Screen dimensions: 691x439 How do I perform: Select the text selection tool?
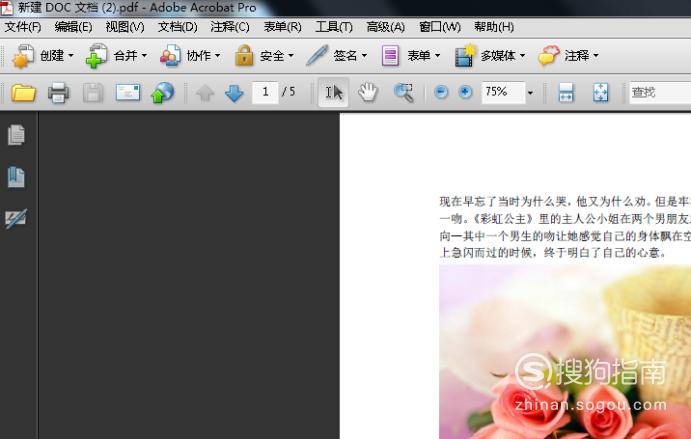(334, 93)
